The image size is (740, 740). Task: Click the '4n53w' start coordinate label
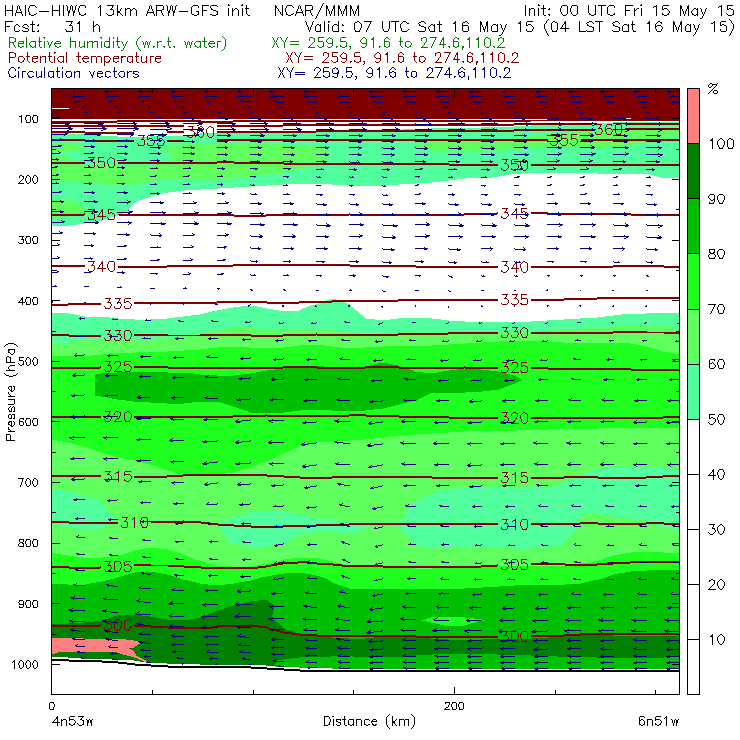click(x=72, y=722)
